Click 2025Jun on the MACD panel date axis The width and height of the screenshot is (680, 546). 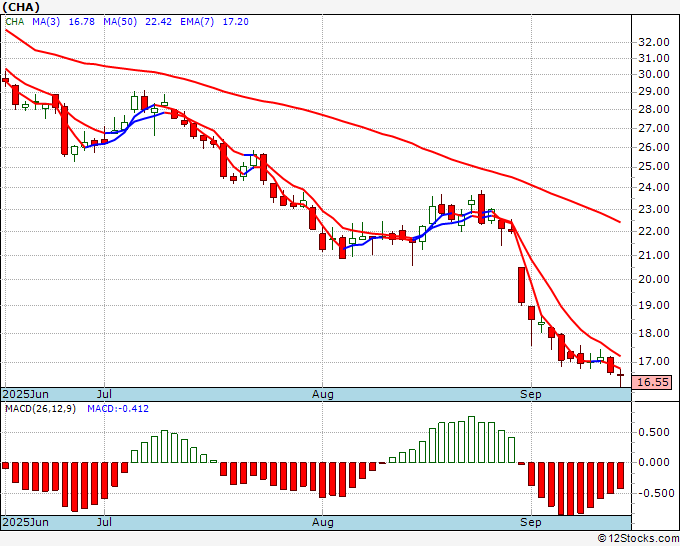pos(26,522)
